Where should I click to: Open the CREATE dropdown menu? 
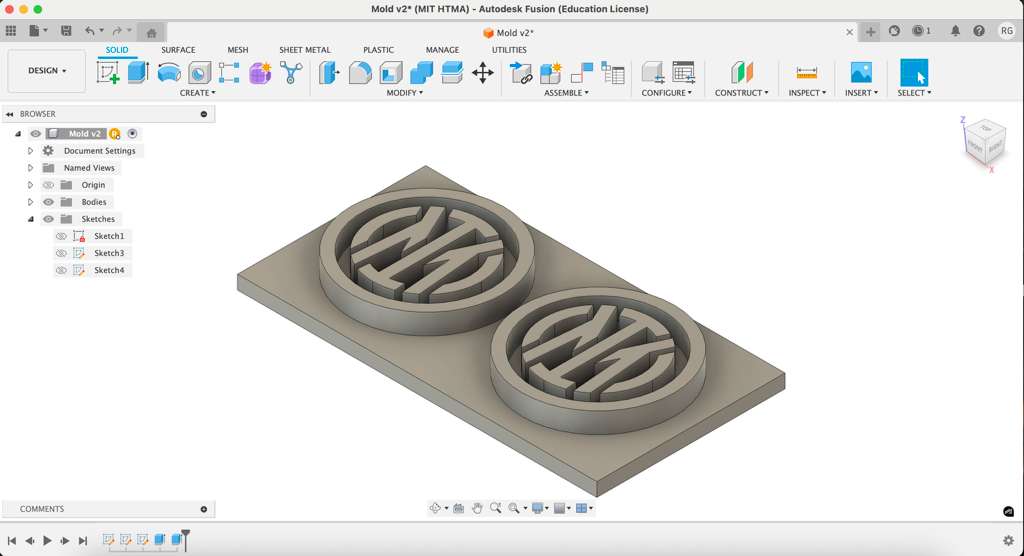pos(197,93)
